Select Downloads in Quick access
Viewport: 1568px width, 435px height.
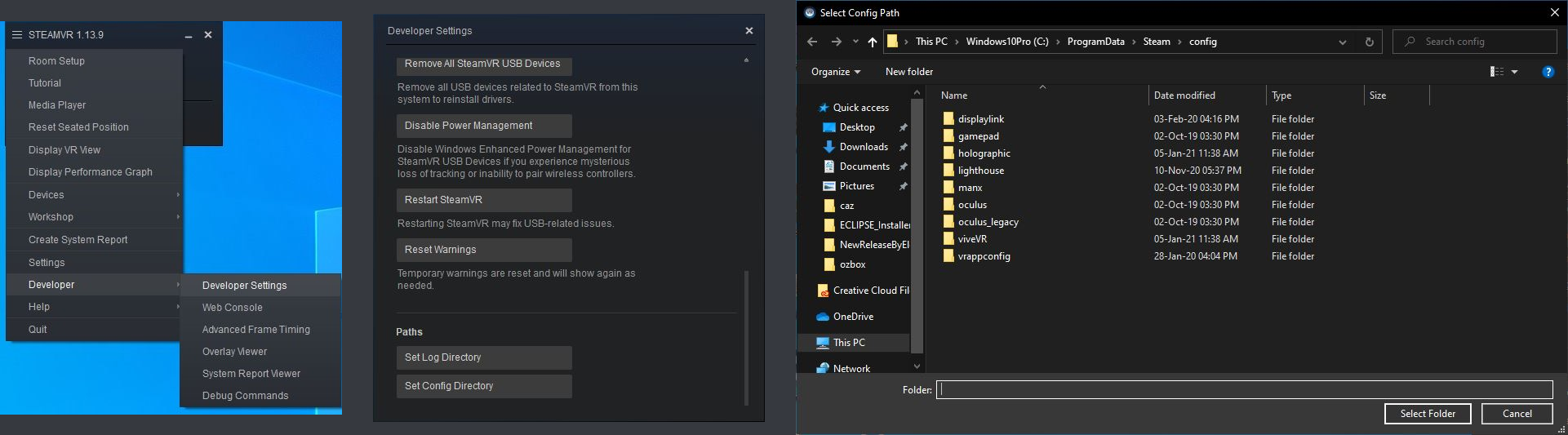point(864,147)
